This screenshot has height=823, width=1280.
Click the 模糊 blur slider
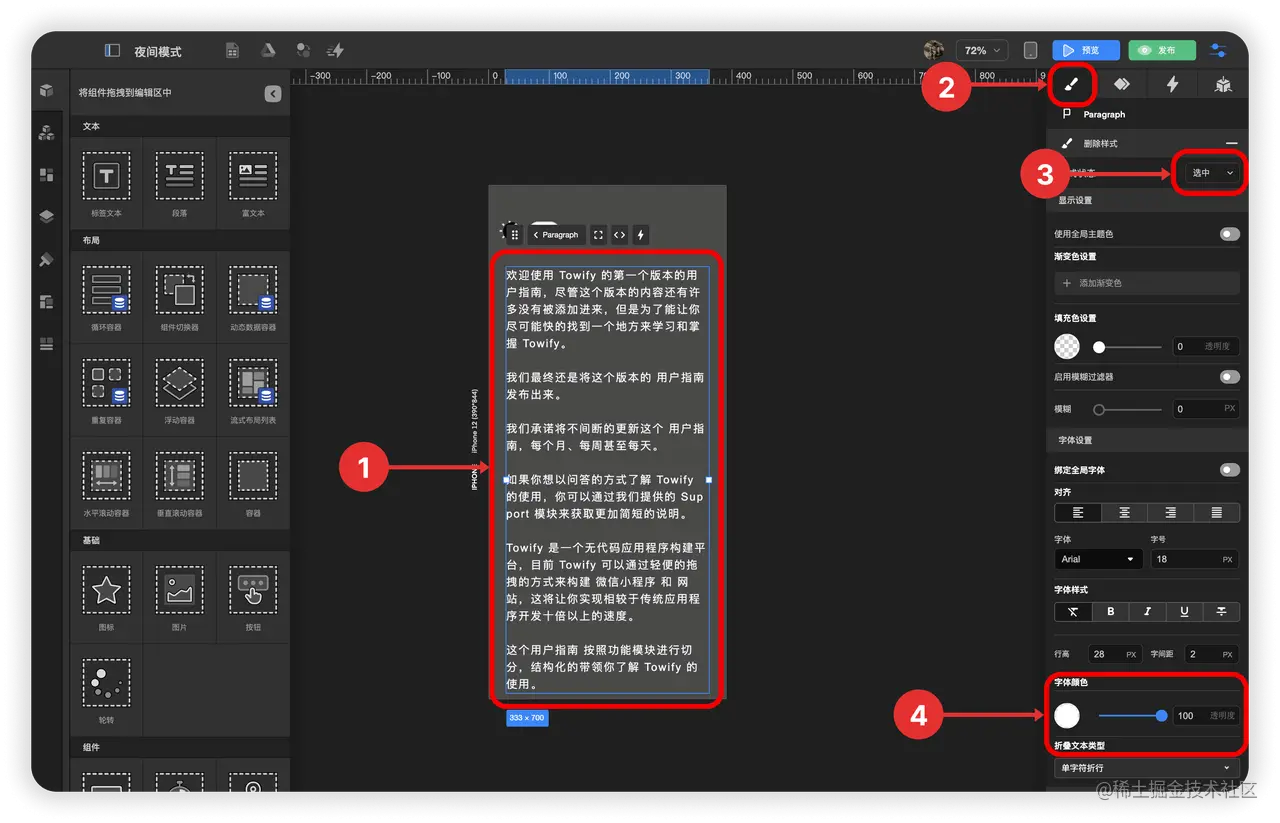[1128, 409]
